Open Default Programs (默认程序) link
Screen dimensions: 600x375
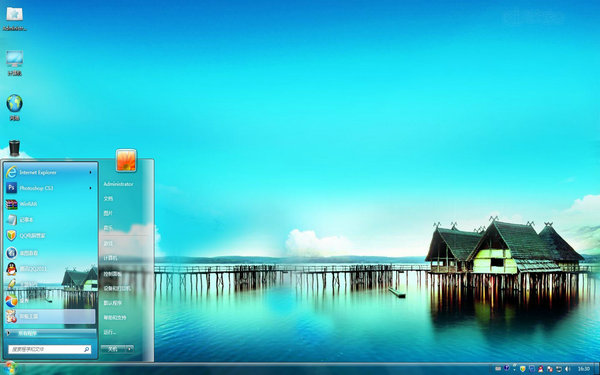click(112, 303)
